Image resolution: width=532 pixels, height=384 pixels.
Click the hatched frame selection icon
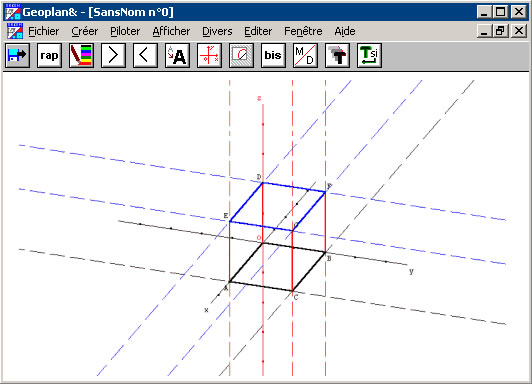241,55
